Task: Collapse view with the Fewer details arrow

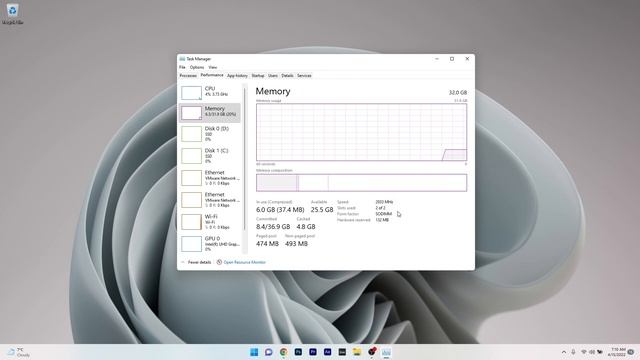Action: tap(182, 262)
